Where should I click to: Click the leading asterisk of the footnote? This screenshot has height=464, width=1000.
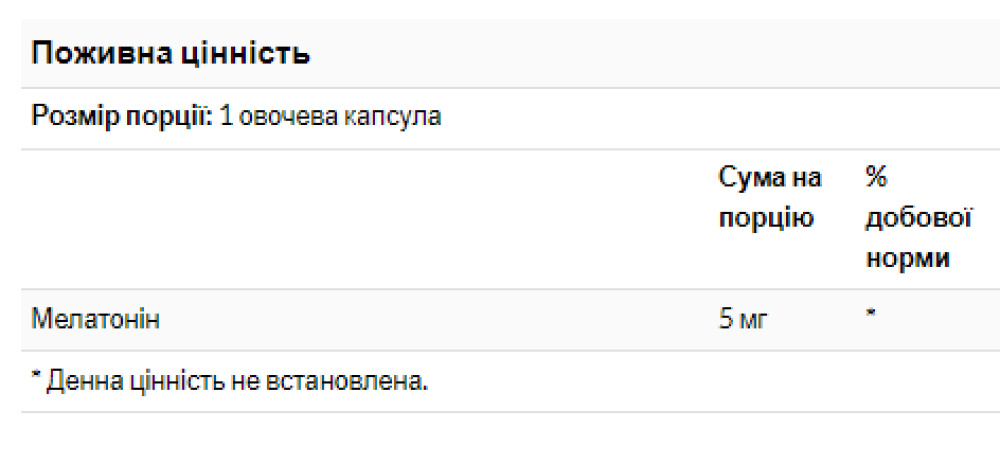tap(35, 378)
